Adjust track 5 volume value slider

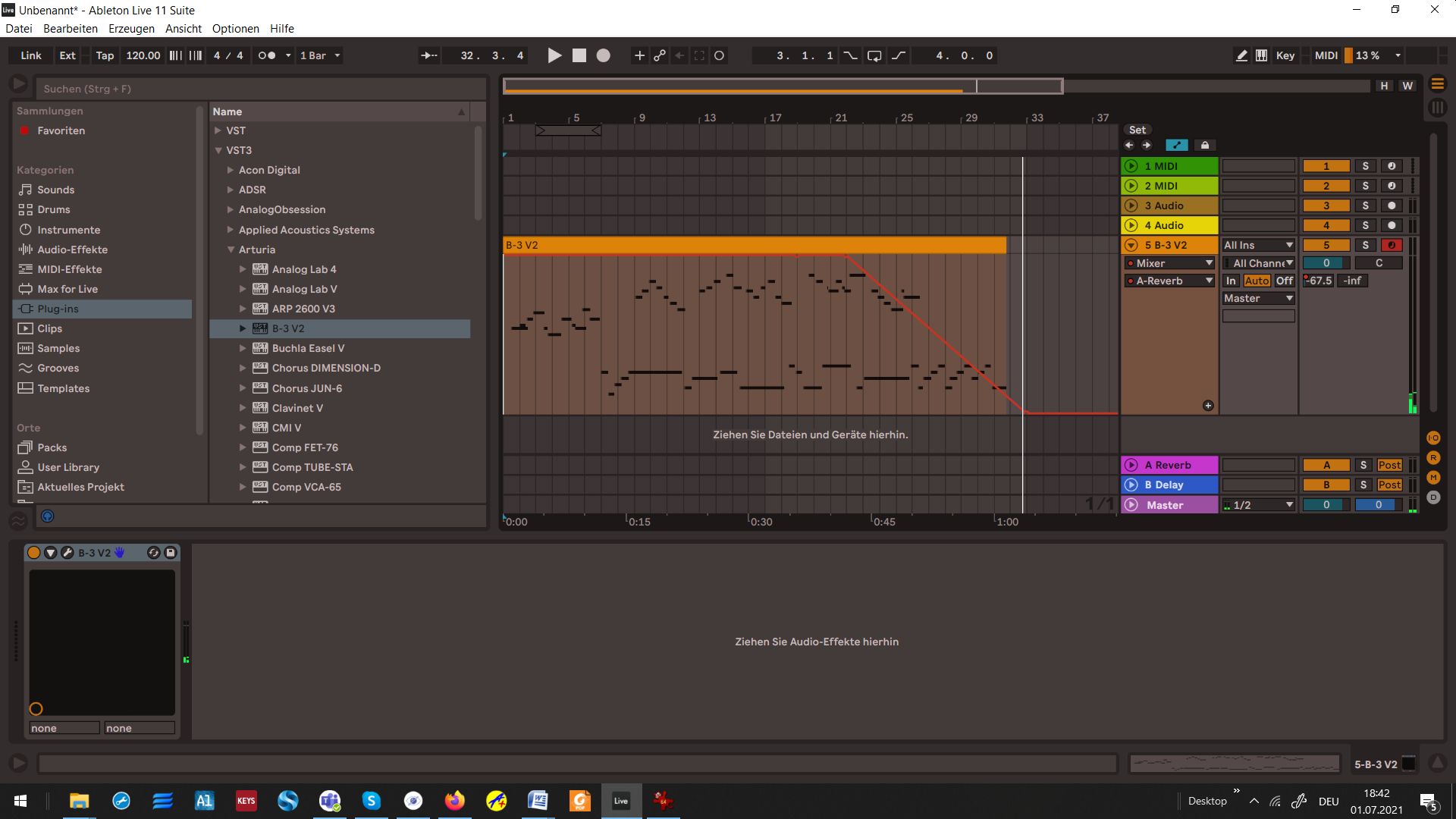pos(1326,263)
